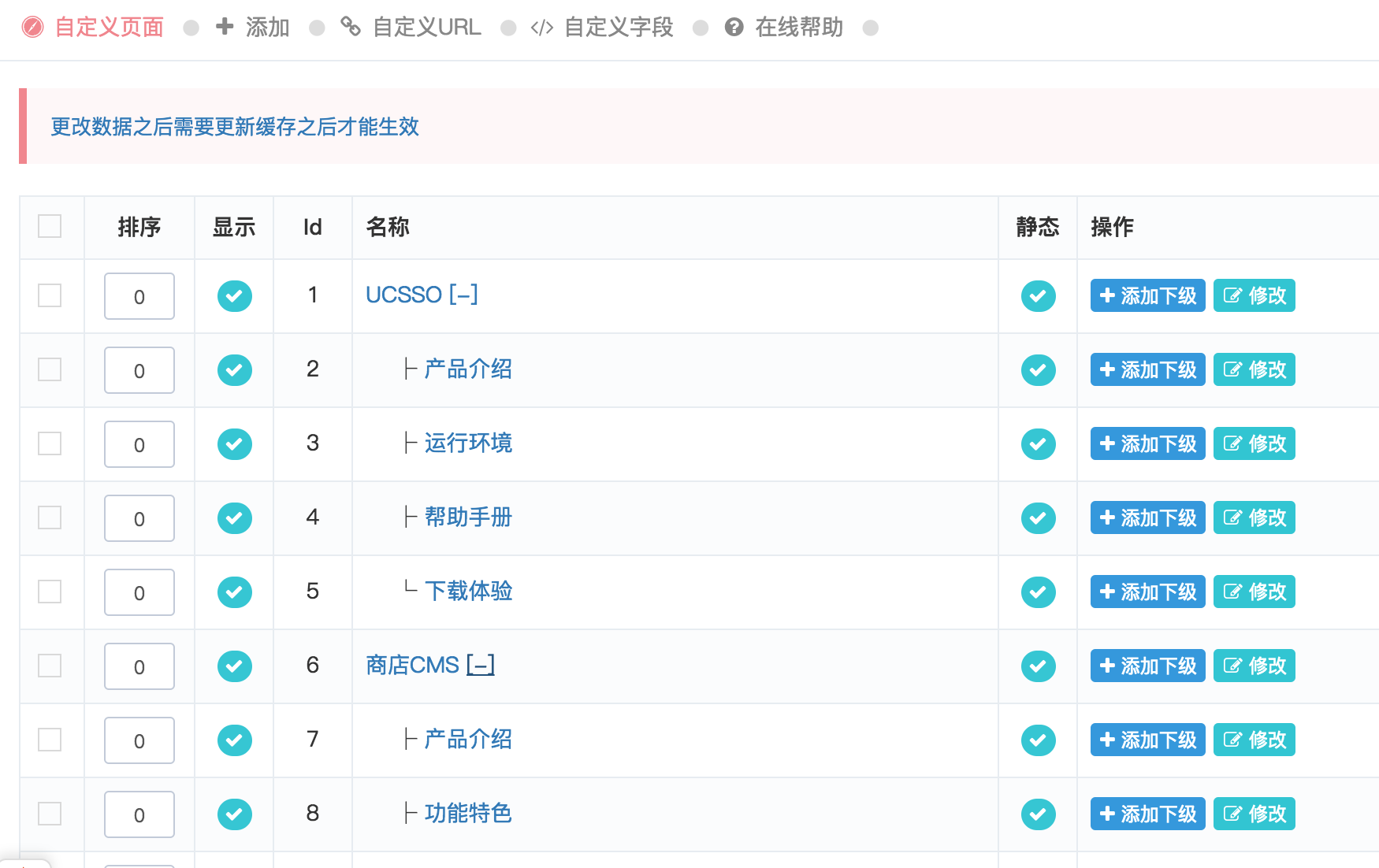Toggle static status for 功能特色
Image resolution: width=1379 pixels, height=868 pixels.
tap(1039, 814)
